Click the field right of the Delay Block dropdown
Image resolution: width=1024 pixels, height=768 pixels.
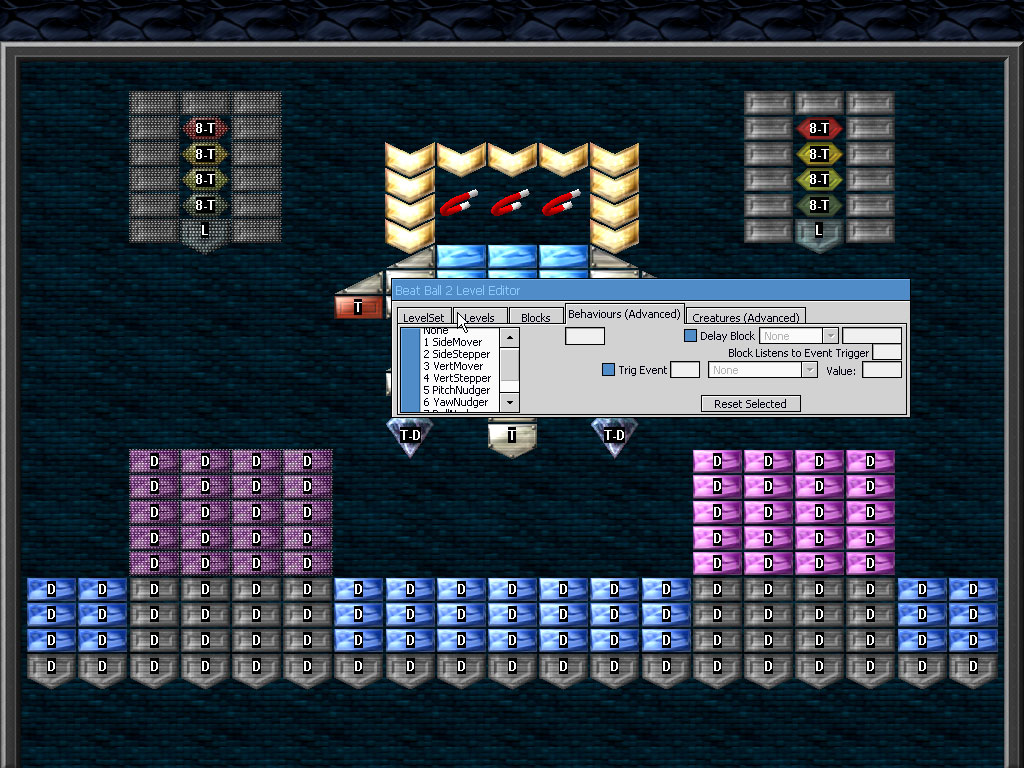coord(872,336)
